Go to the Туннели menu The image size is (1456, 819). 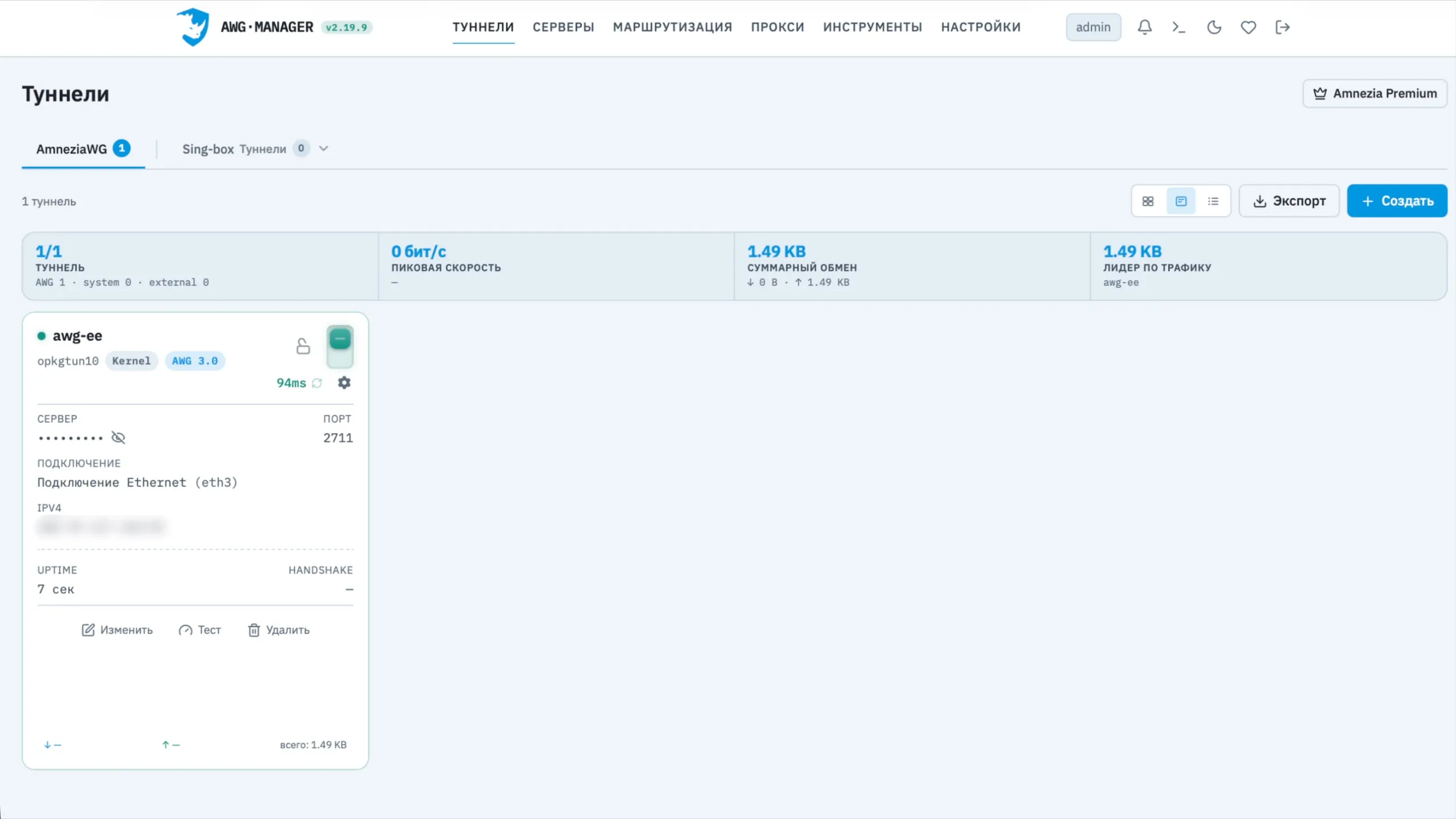483,27
